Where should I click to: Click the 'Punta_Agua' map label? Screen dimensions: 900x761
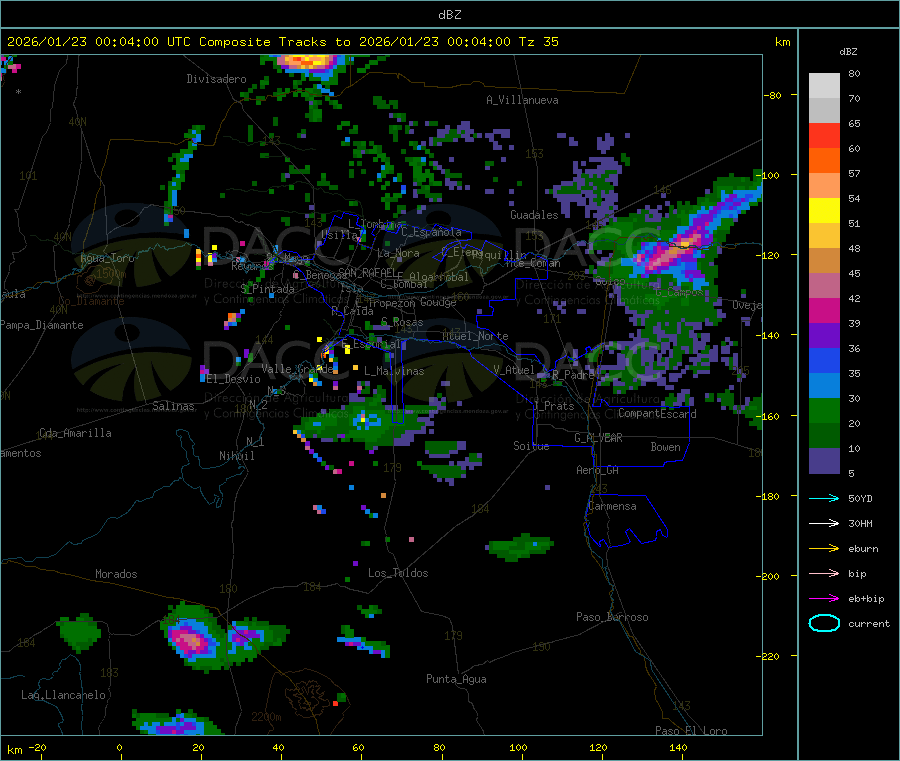click(456, 679)
